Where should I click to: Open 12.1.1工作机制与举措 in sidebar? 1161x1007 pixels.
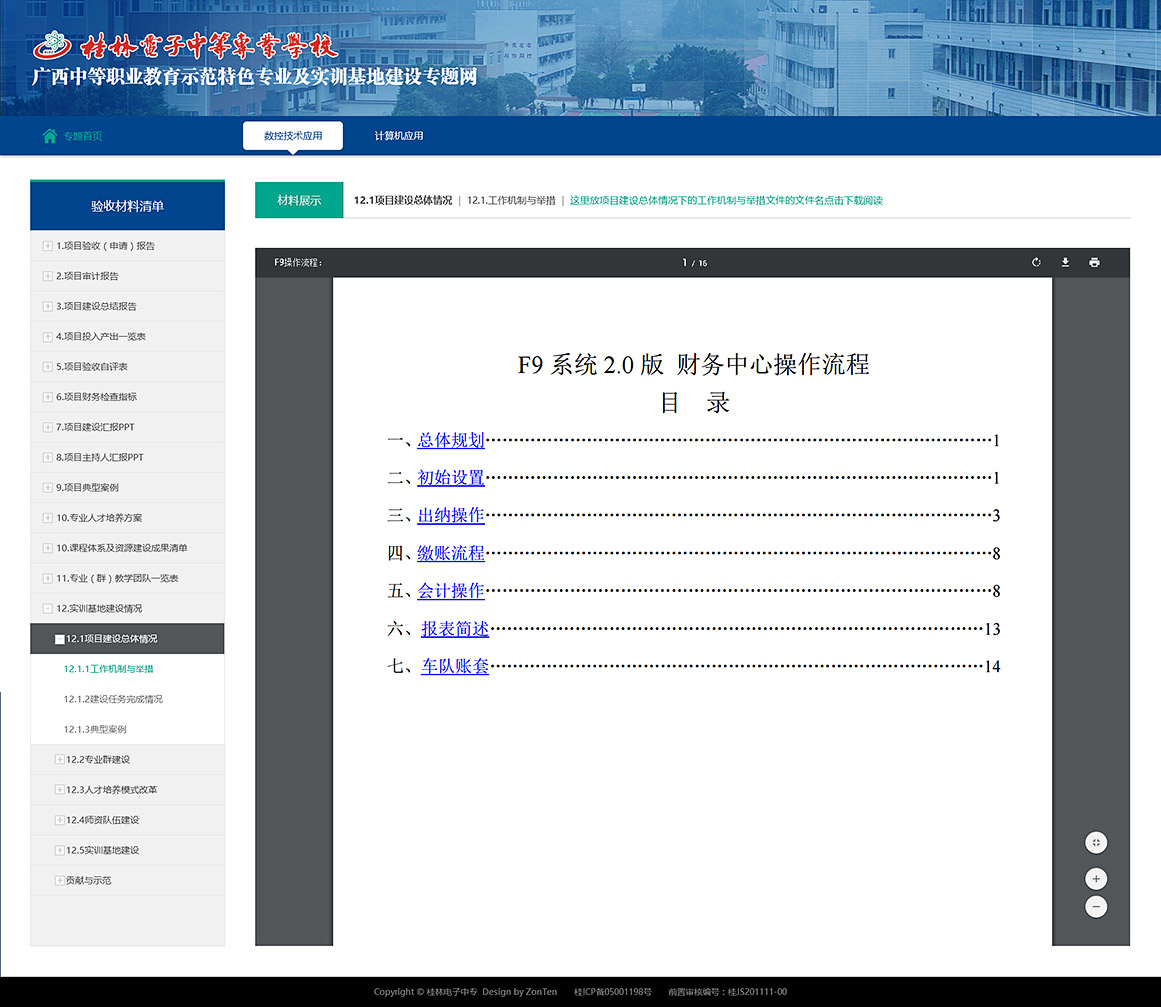[108, 669]
